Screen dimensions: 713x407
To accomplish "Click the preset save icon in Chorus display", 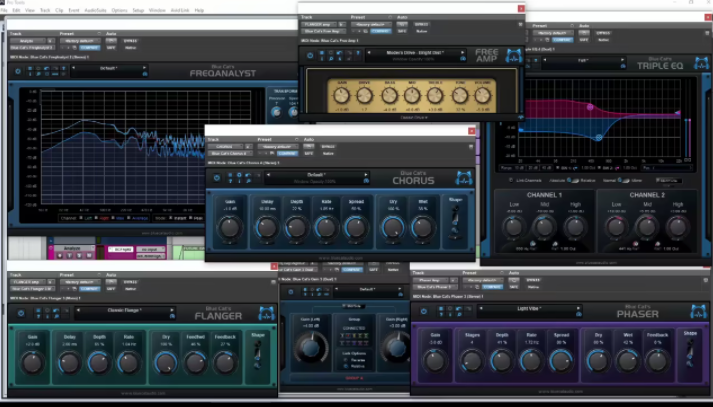I will point(366,181).
